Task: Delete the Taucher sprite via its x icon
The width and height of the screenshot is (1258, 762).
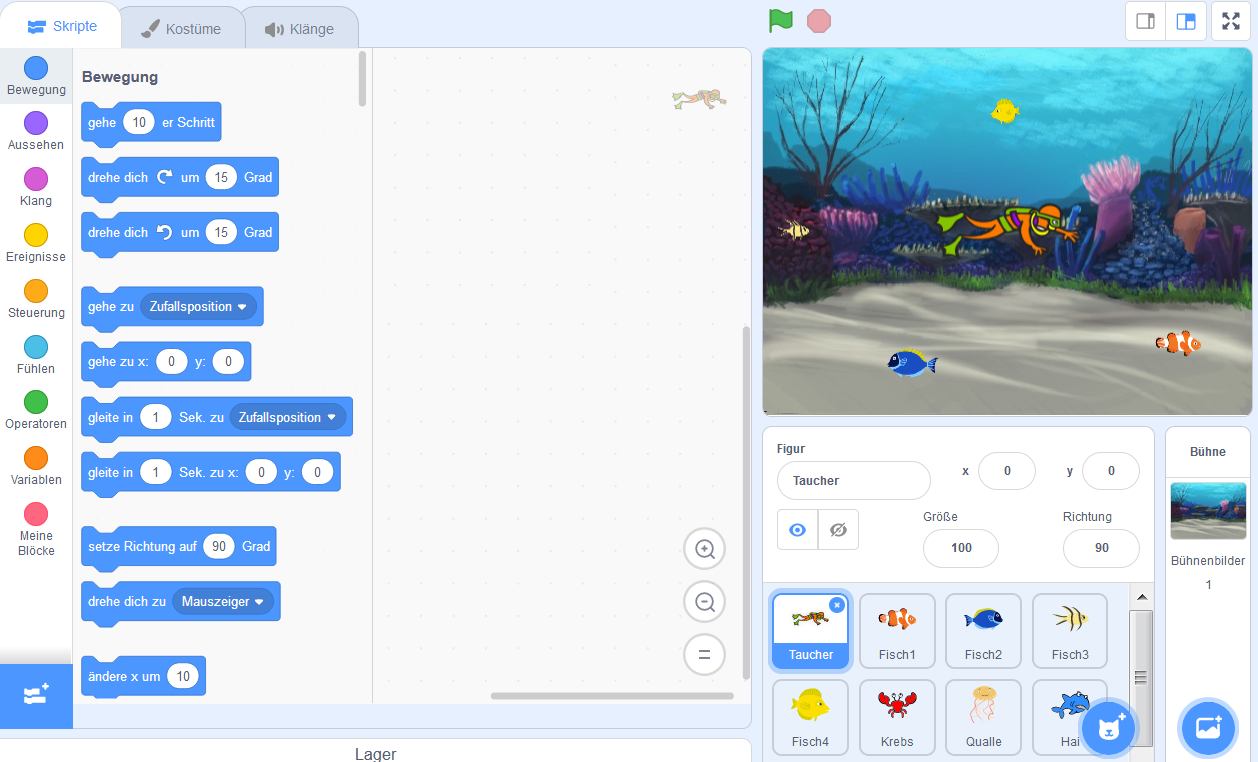Action: click(837, 605)
